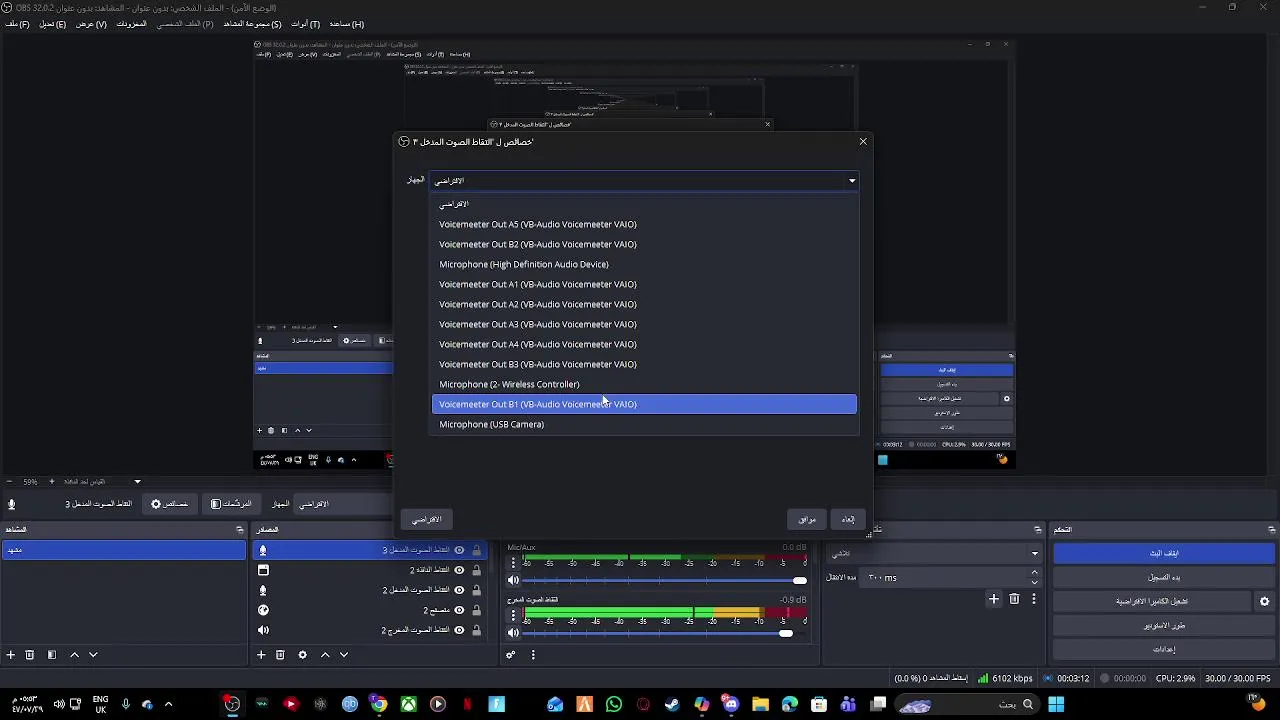Image resolution: width=1280 pixels, height=720 pixels.
Task: Select Voicemeeter Out A5 device option
Action: pyautogui.click(x=644, y=224)
